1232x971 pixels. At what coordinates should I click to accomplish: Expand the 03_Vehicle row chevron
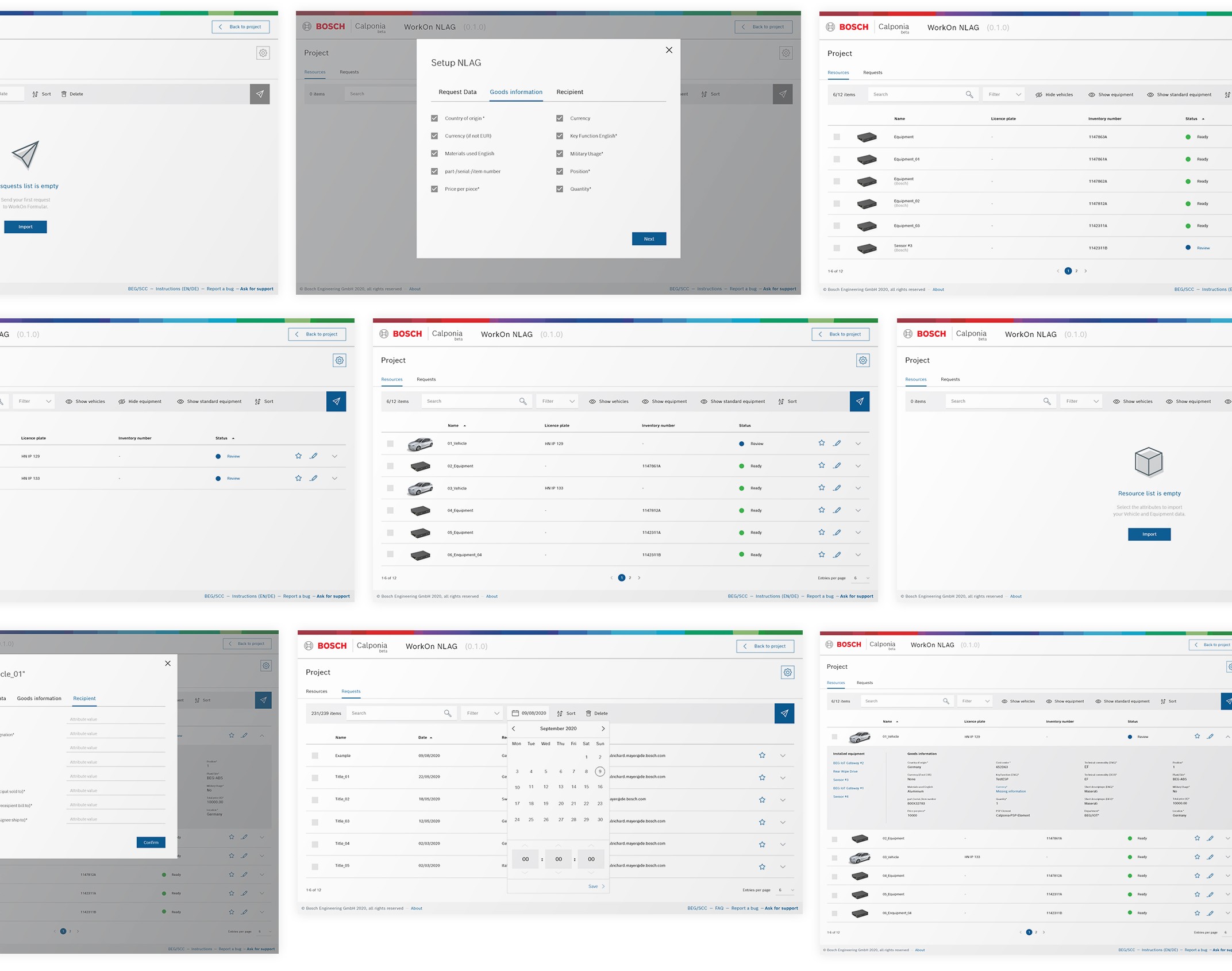tap(858, 488)
